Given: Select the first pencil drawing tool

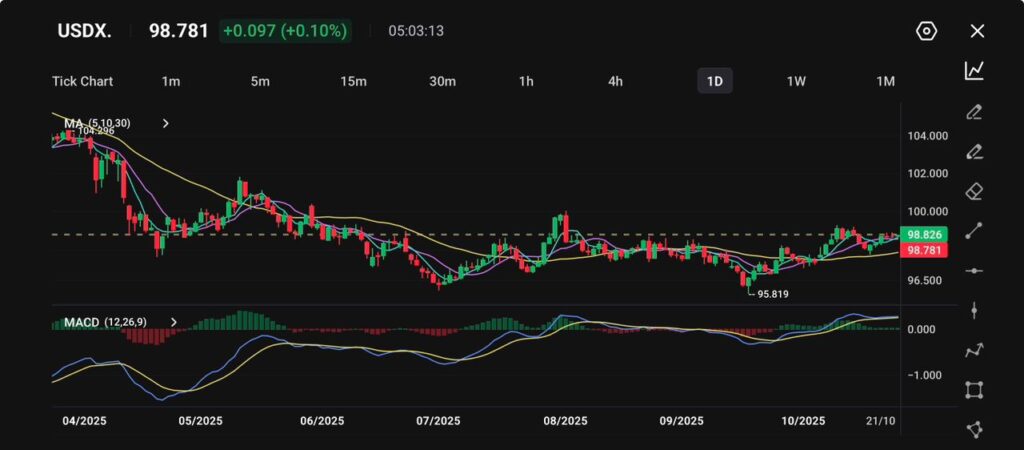Looking at the screenshot, I should [x=974, y=111].
